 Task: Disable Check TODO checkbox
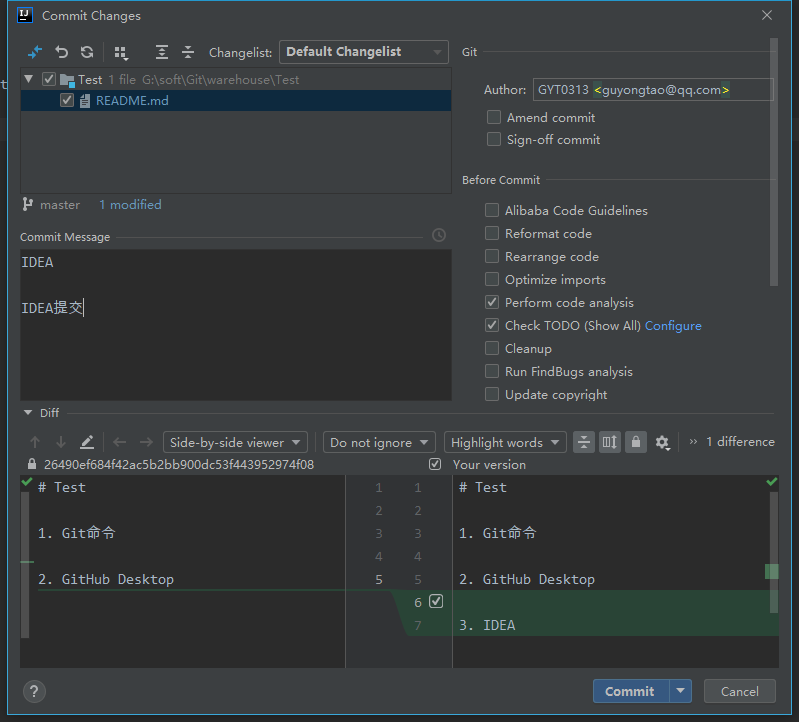coord(492,325)
